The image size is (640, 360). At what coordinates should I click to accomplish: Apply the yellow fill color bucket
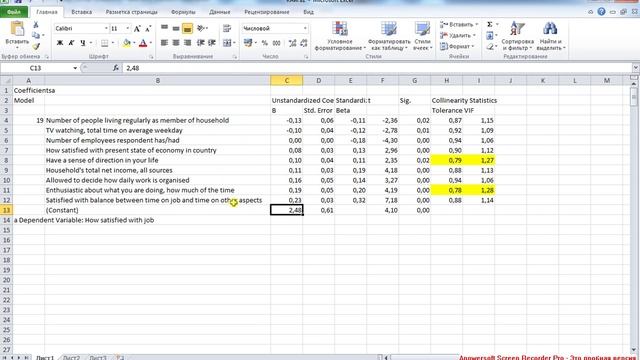coord(127,43)
